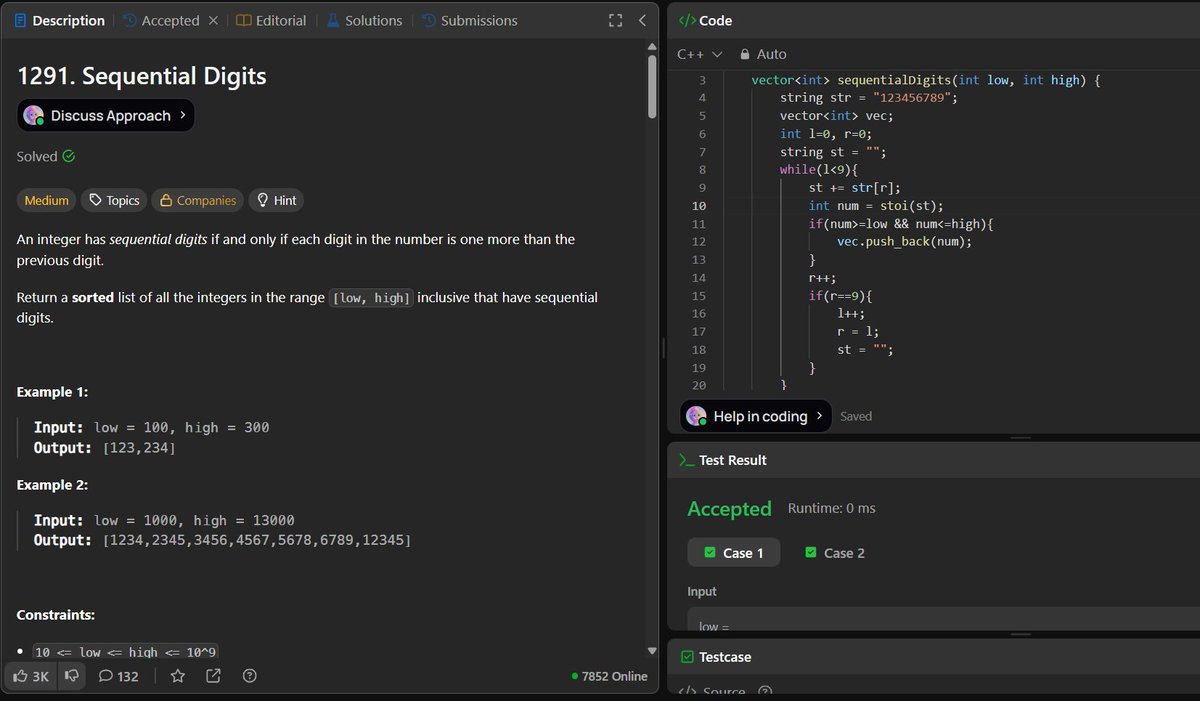Click the Solved checkmark status
The height and width of the screenshot is (701, 1200).
coord(46,156)
